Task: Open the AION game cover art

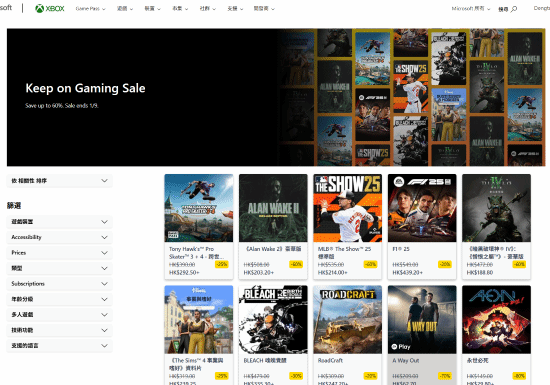Action: [x=496, y=319]
